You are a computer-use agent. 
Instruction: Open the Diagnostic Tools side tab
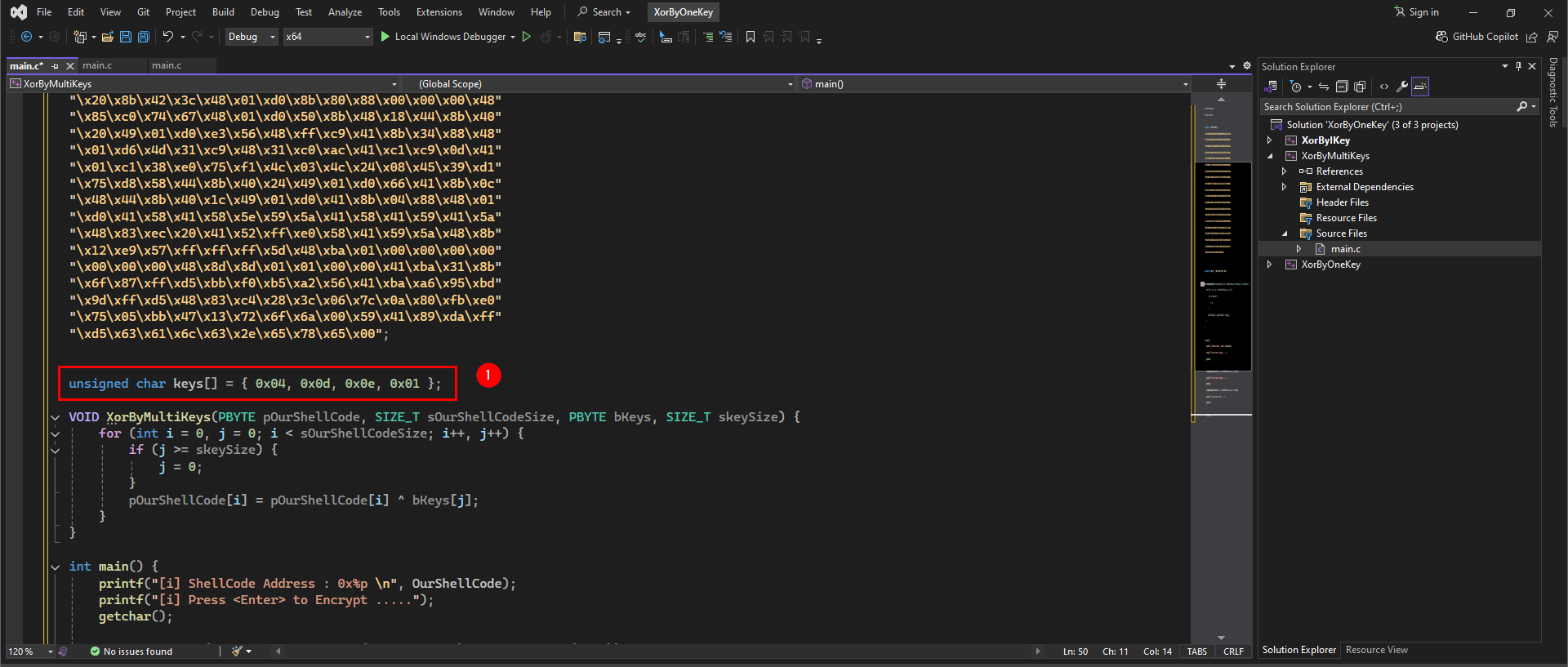pos(1553,92)
